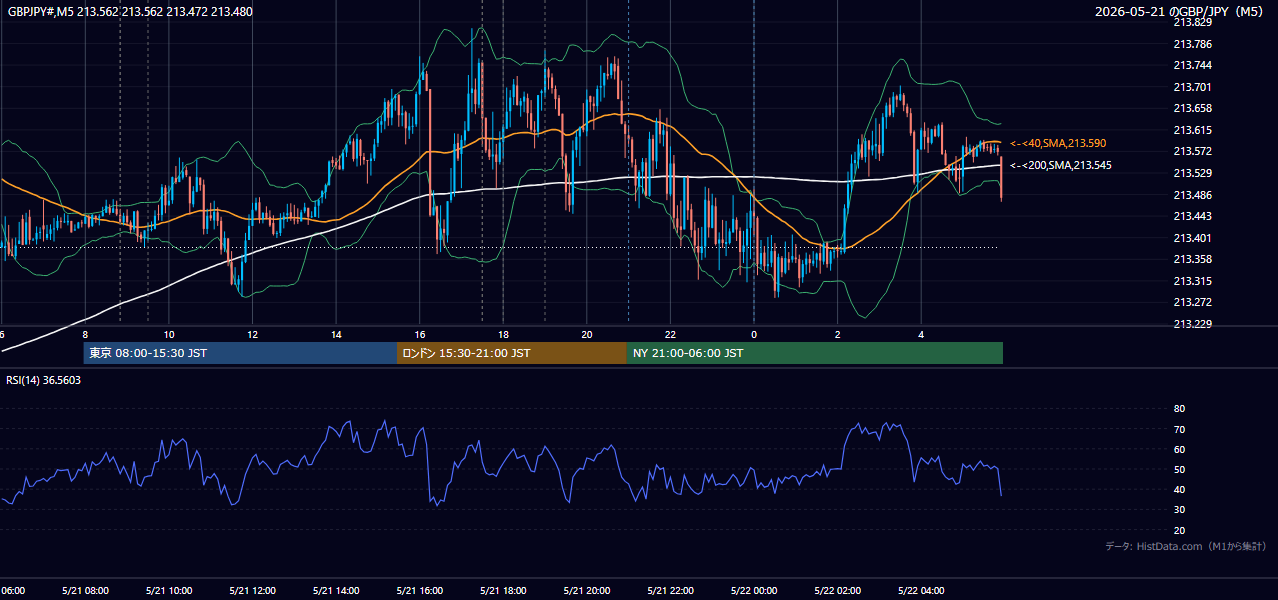The height and width of the screenshot is (600, 1278).
Task: Click the 213.272 price axis label
Action: (1192, 302)
